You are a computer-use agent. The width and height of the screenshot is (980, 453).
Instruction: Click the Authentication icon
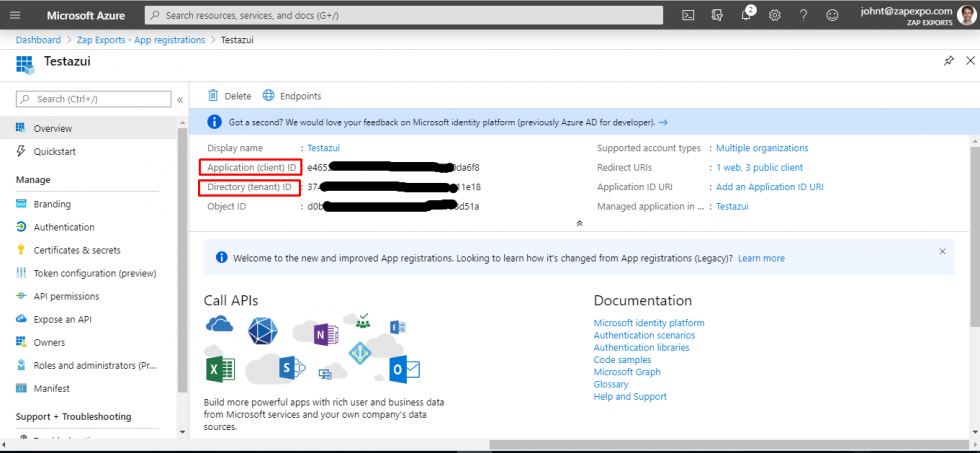tap(21, 227)
